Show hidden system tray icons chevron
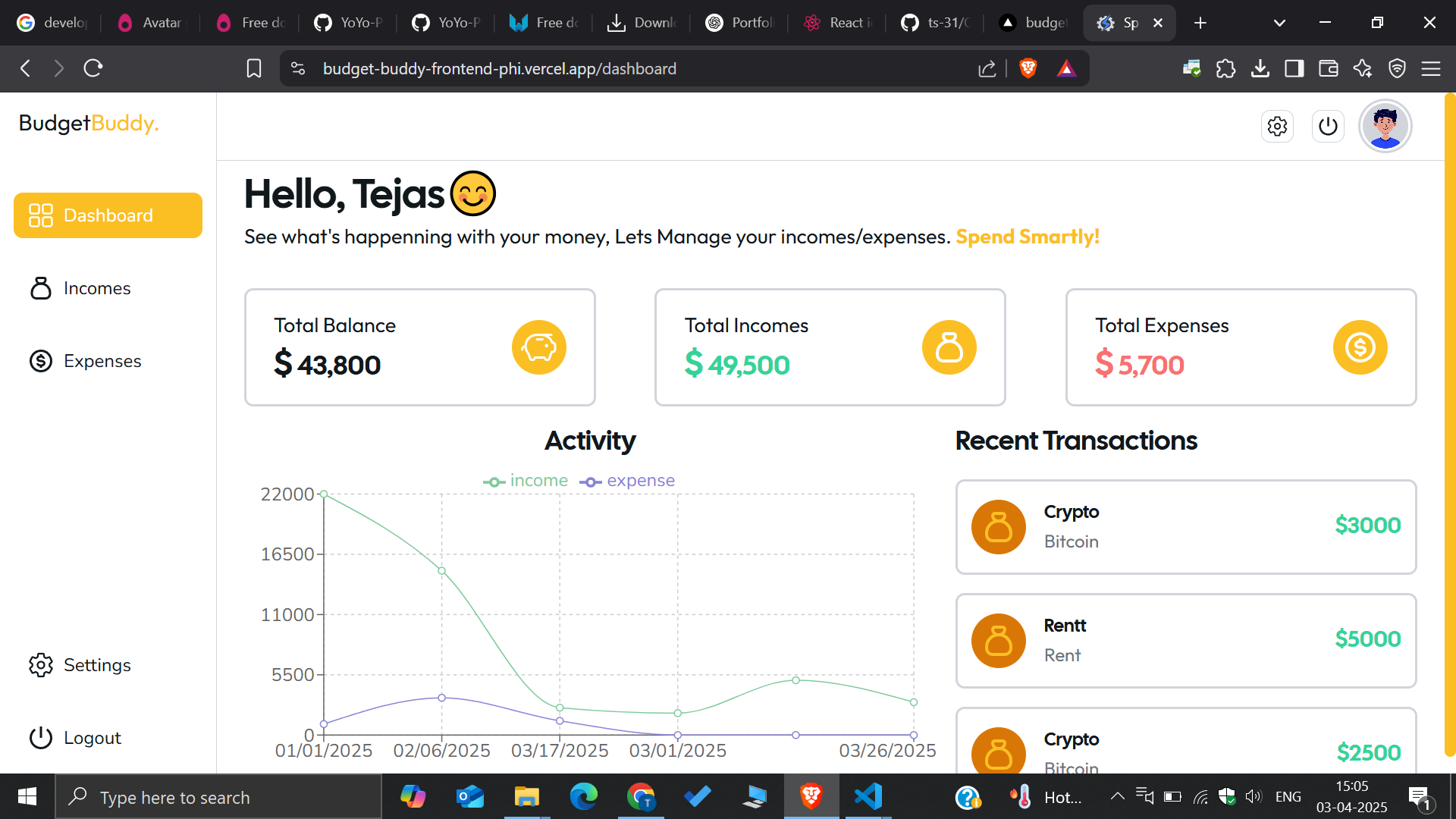 click(1117, 796)
